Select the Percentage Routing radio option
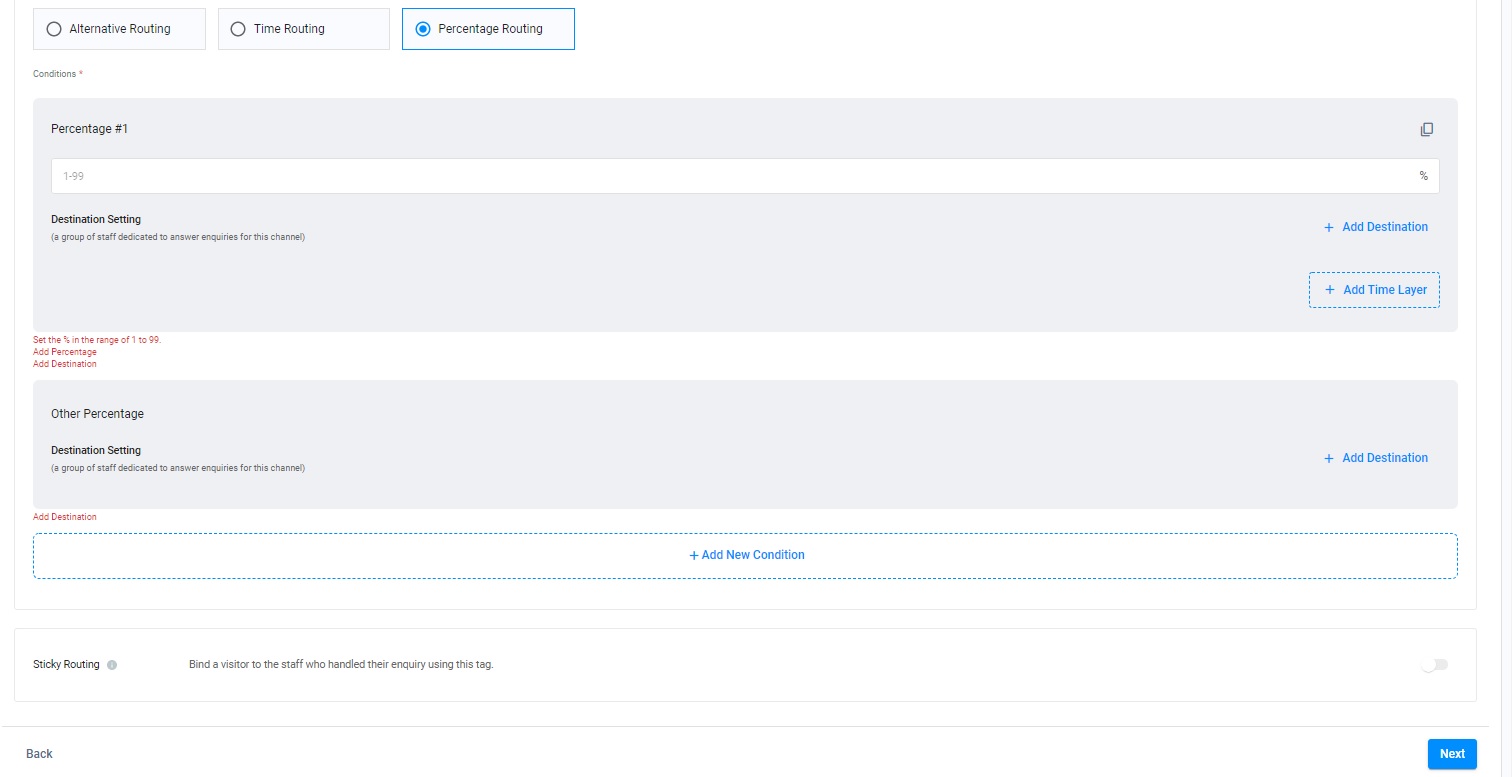The image size is (1512, 777). [x=488, y=29]
